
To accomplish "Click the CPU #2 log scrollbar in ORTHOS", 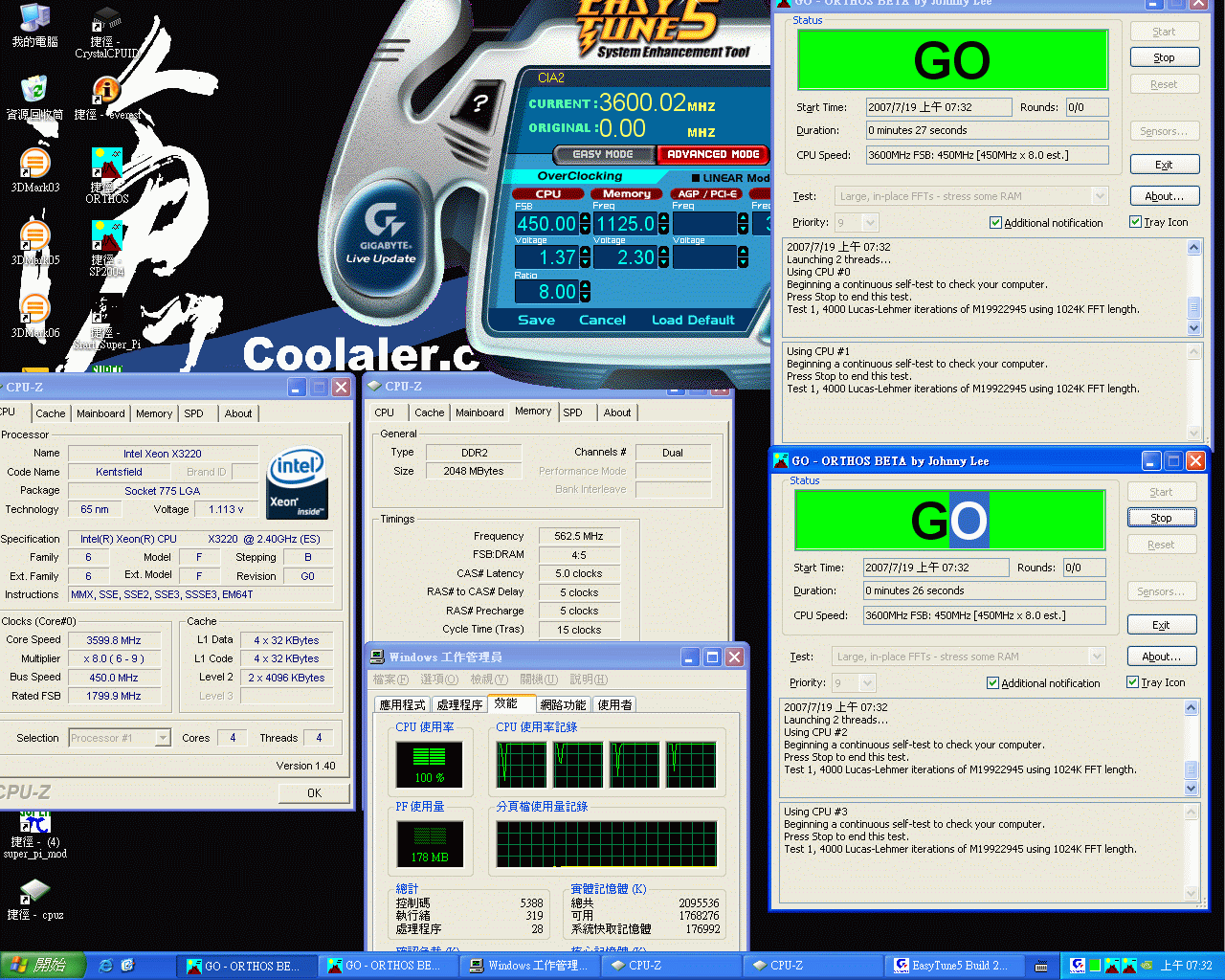I will [x=1191, y=747].
